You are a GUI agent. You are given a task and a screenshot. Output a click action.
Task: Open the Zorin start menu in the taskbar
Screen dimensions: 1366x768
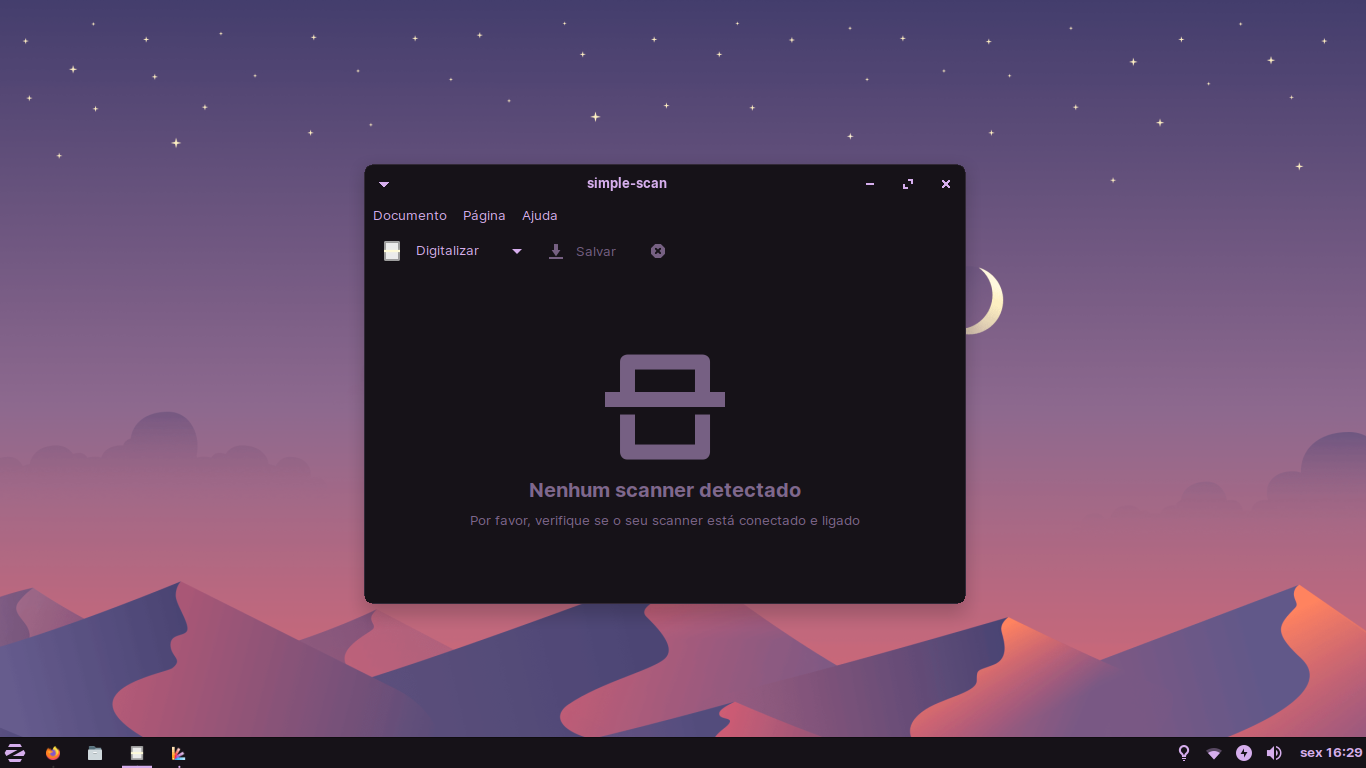[15, 753]
